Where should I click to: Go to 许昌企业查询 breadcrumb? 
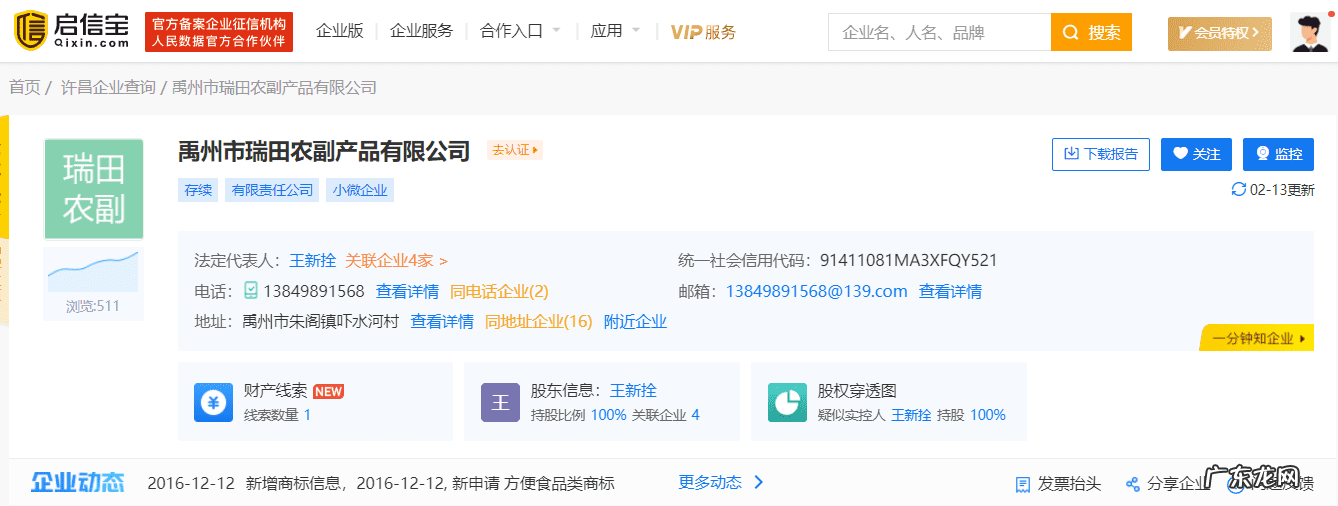(x=108, y=87)
